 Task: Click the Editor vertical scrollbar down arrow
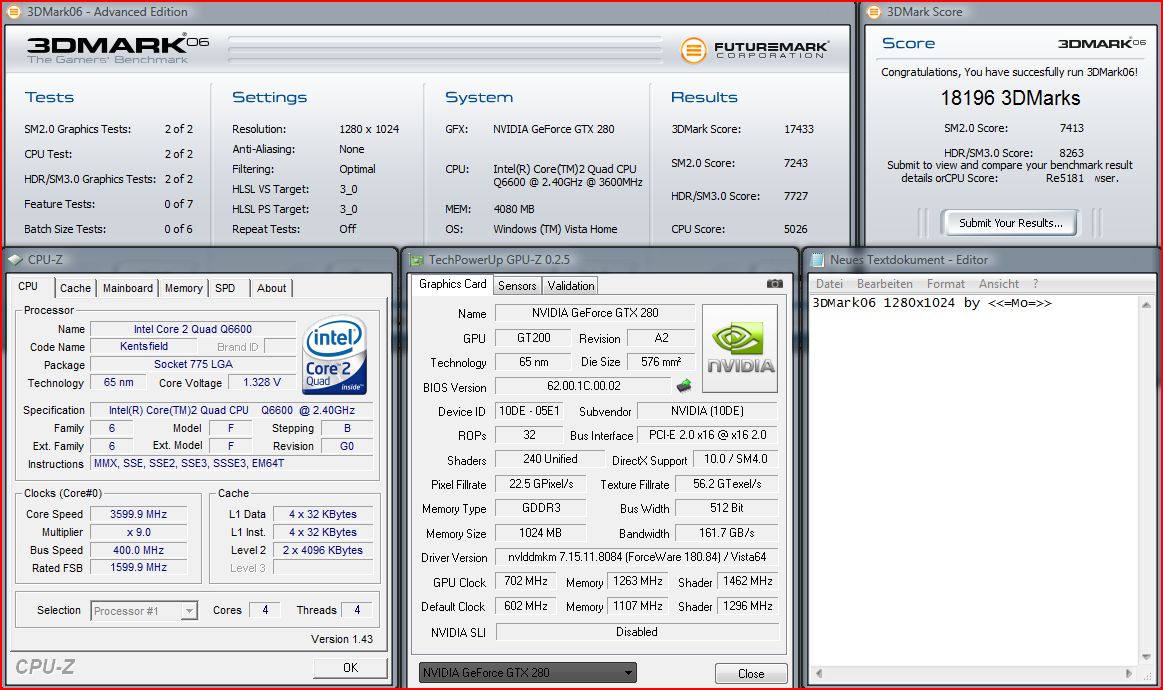point(1146,657)
